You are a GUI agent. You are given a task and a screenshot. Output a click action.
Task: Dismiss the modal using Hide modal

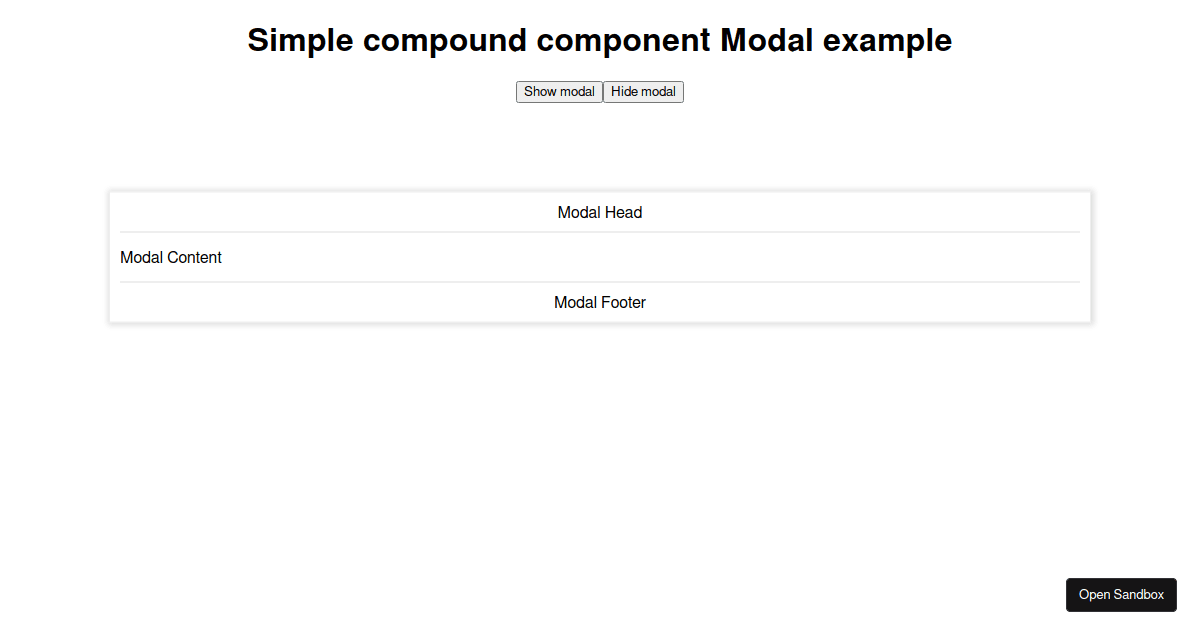click(643, 91)
